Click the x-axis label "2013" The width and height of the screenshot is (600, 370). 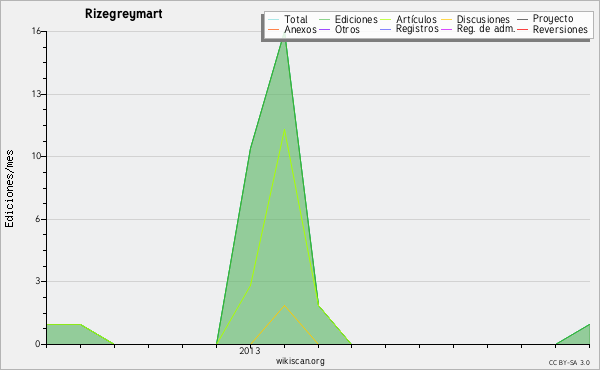(249, 351)
